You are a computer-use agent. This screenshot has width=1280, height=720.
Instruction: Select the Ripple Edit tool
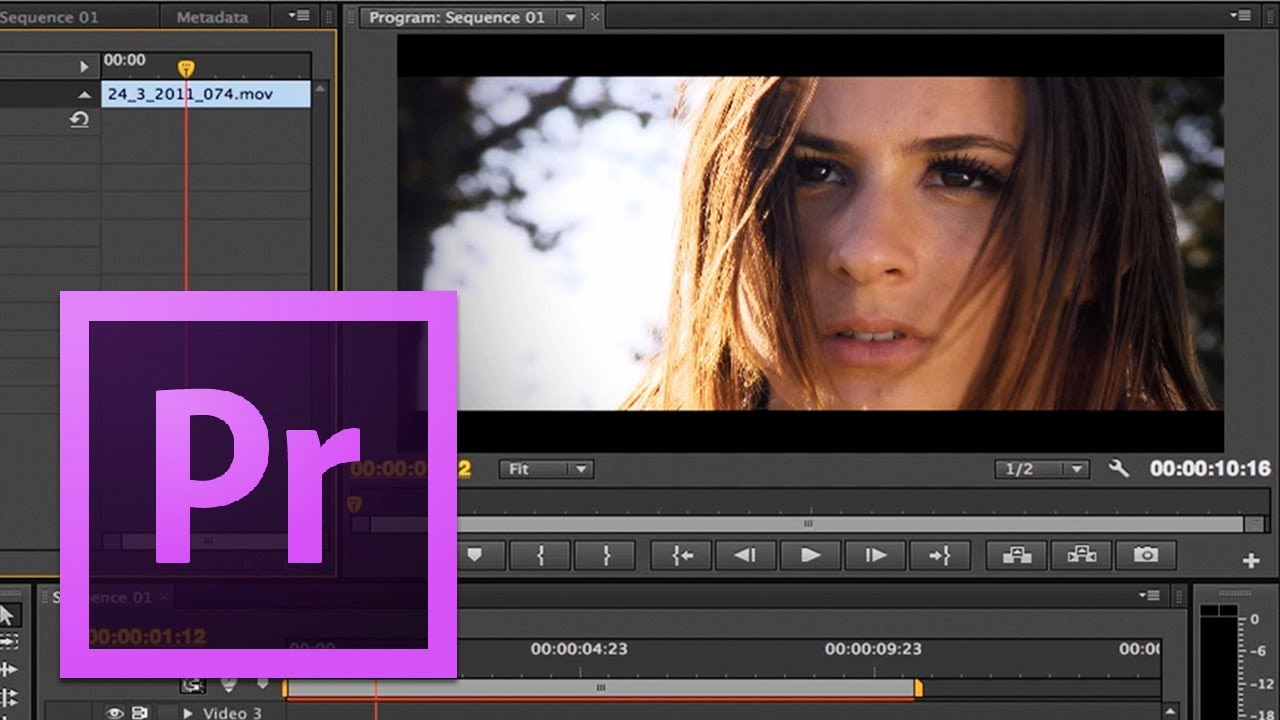(8, 669)
